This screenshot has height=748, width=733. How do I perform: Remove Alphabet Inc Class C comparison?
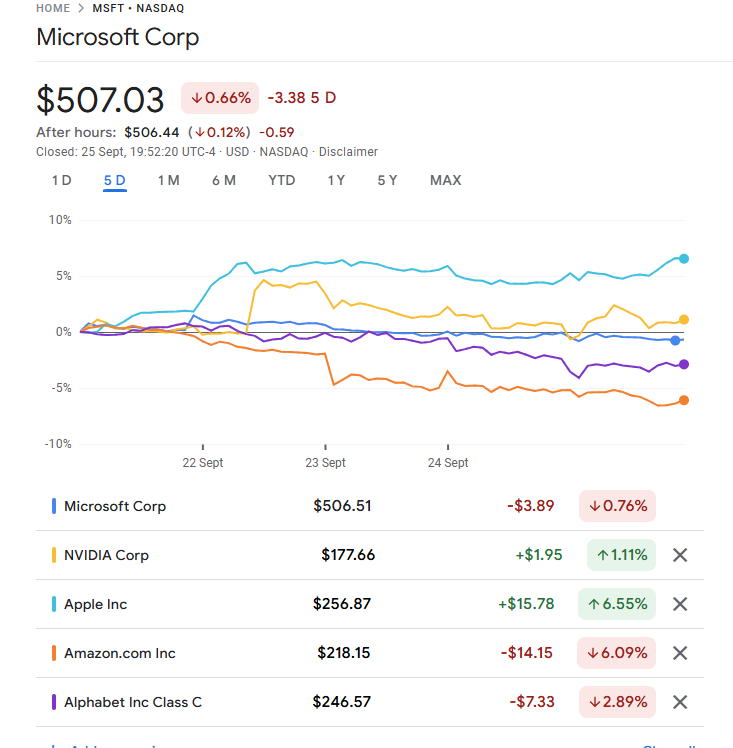[x=680, y=702]
